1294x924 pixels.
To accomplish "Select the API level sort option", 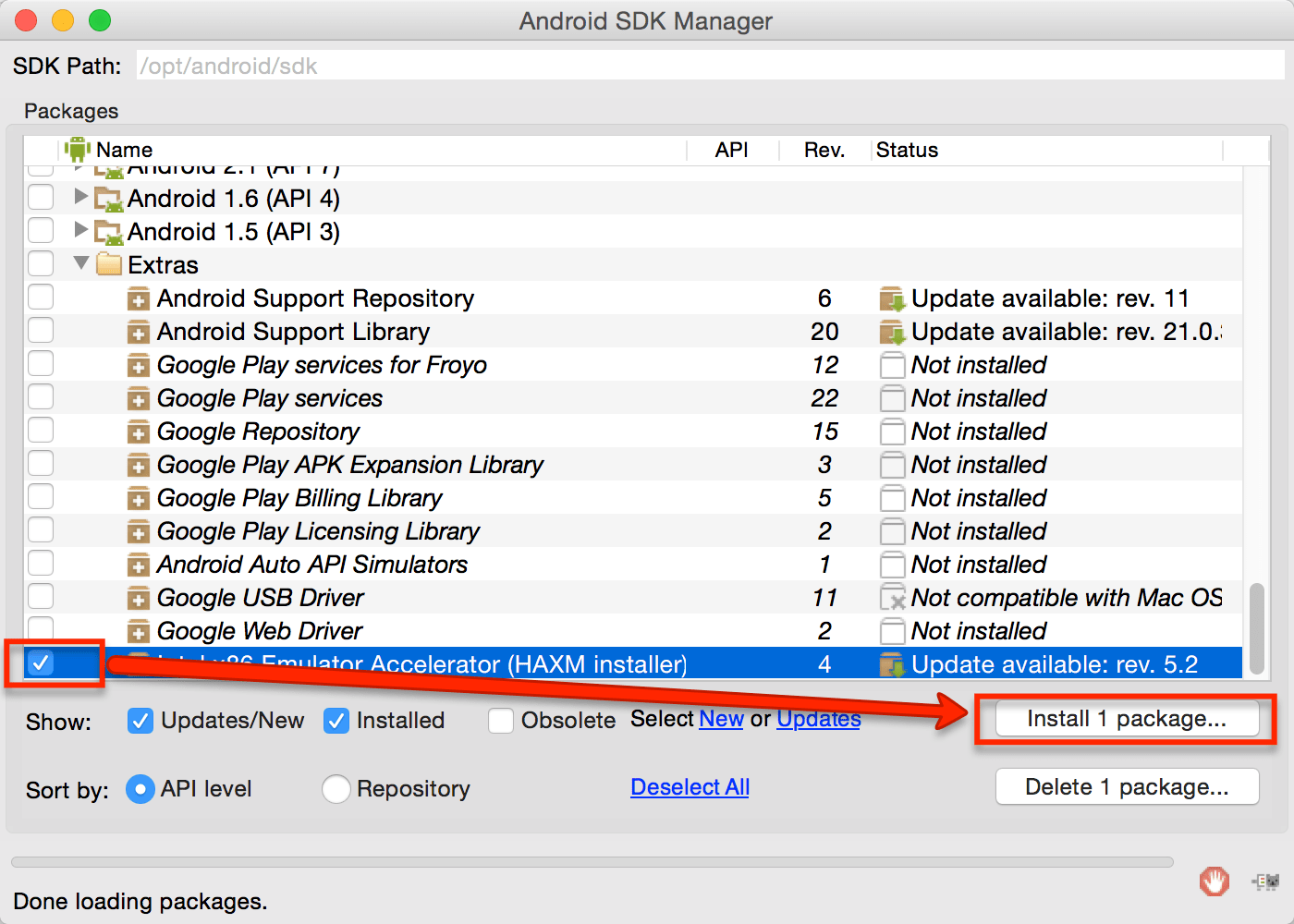I will click(x=140, y=789).
